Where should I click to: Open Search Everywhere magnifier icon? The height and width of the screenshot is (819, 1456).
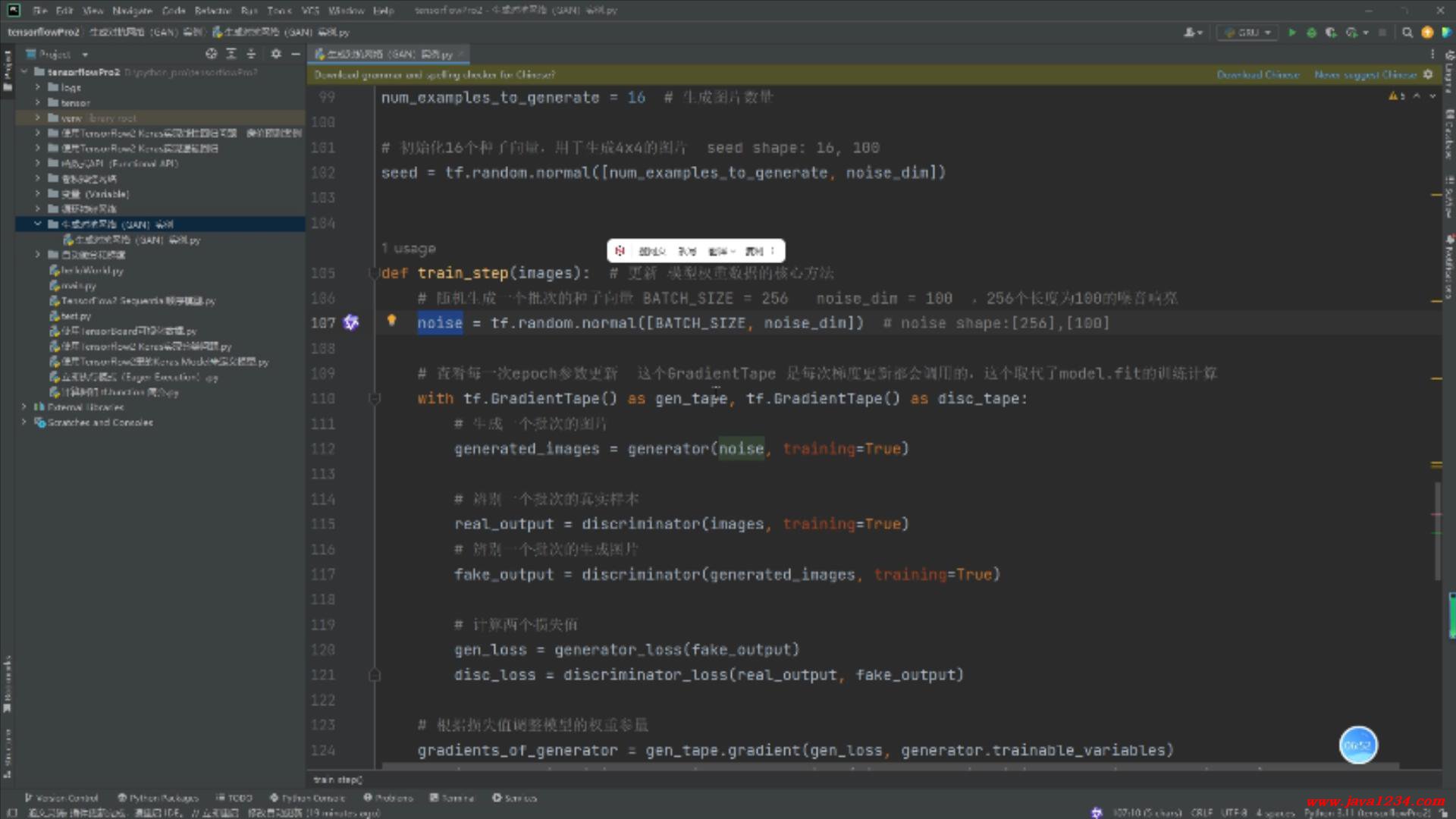[x=1407, y=33]
